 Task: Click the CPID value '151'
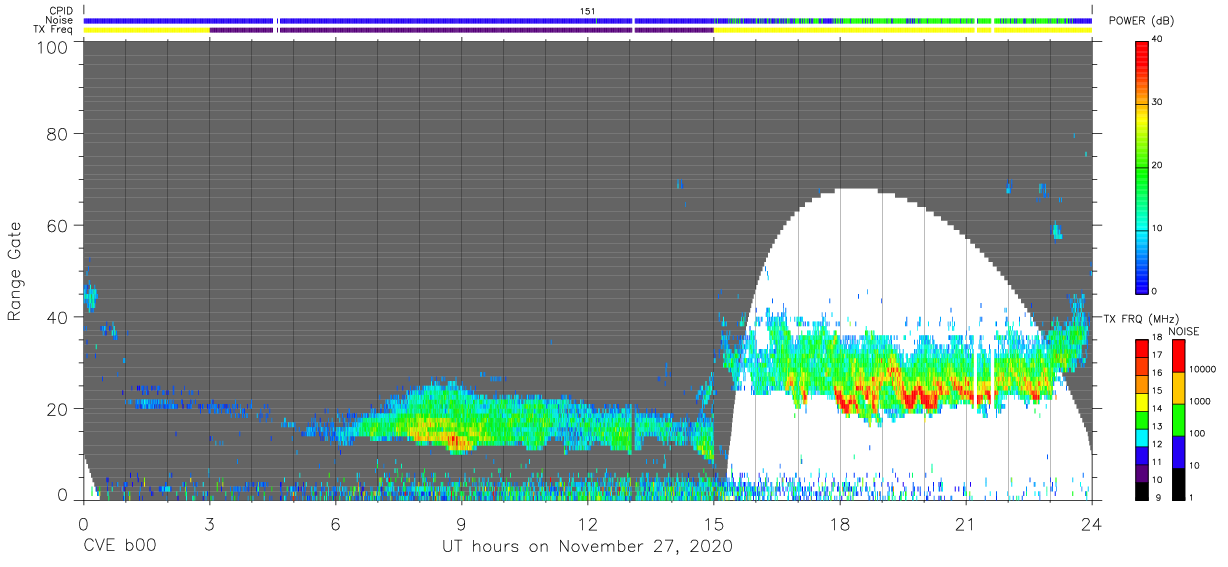coord(588,11)
